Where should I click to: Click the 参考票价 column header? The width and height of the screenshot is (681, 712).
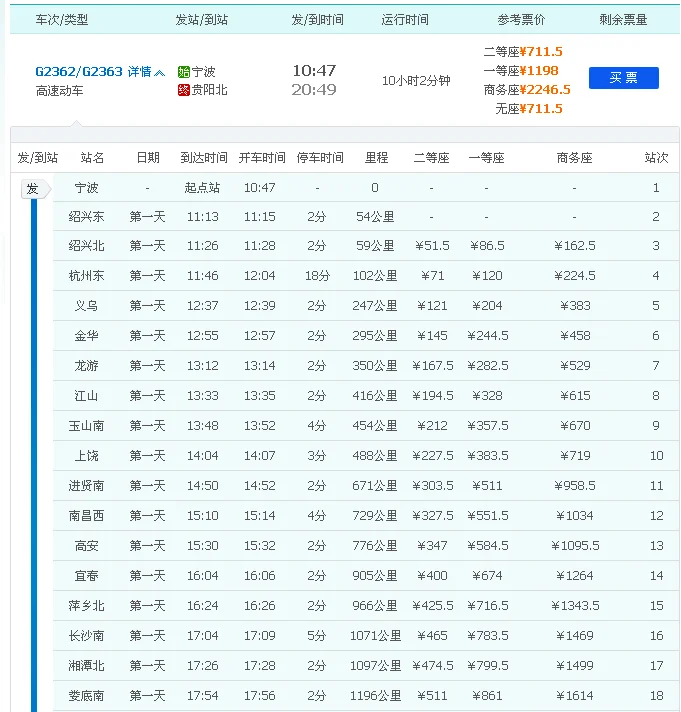(x=521, y=20)
